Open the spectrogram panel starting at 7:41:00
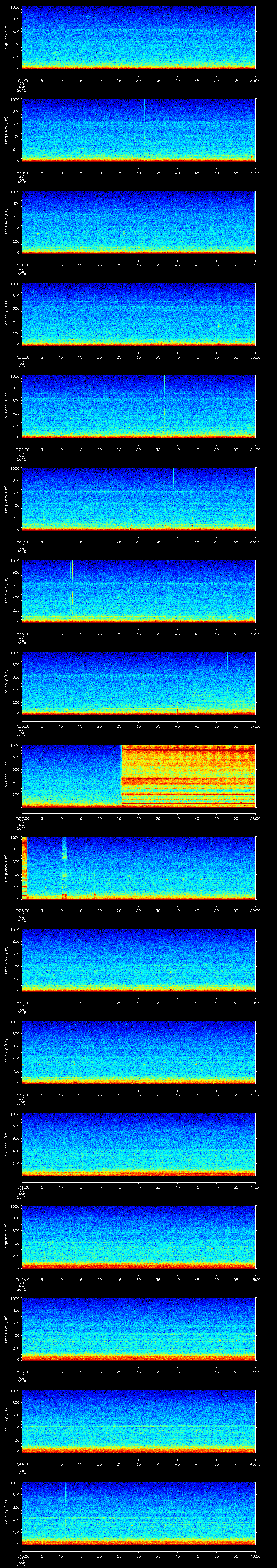 [x=138, y=1144]
